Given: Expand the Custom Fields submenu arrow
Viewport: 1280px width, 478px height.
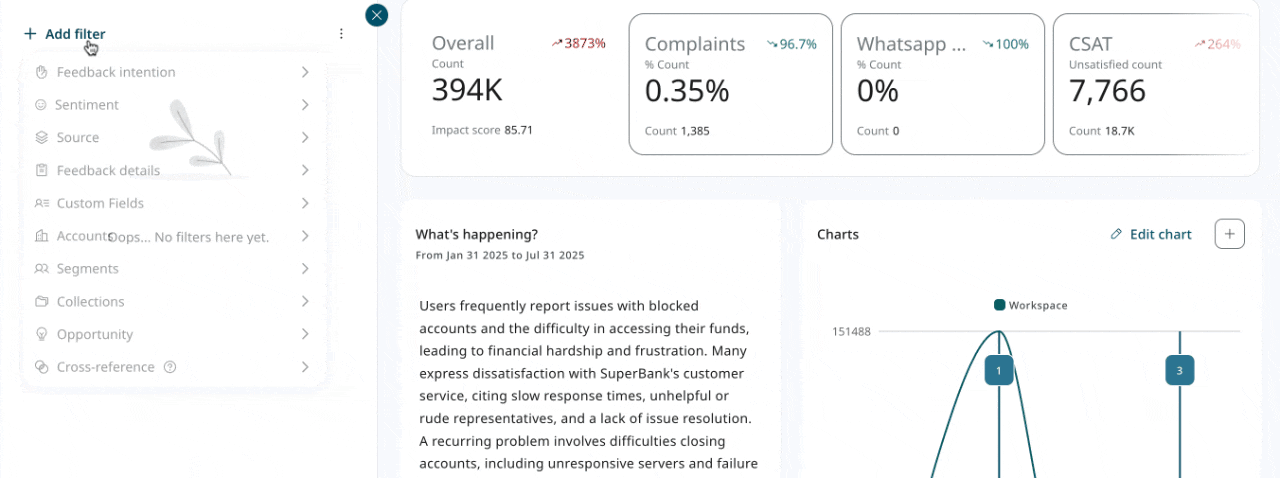Looking at the screenshot, I should click(304, 203).
